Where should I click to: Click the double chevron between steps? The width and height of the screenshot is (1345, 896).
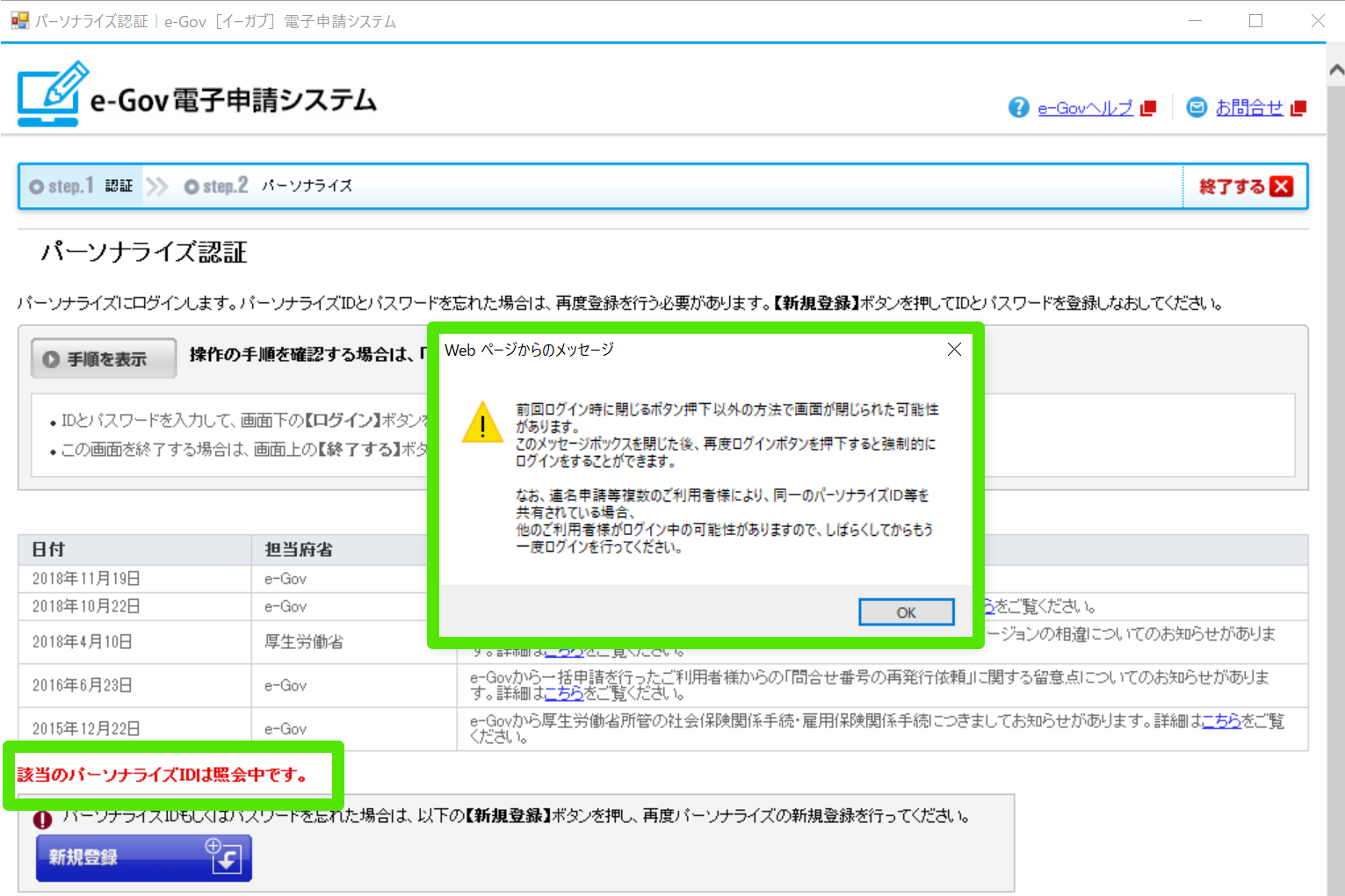[x=157, y=186]
